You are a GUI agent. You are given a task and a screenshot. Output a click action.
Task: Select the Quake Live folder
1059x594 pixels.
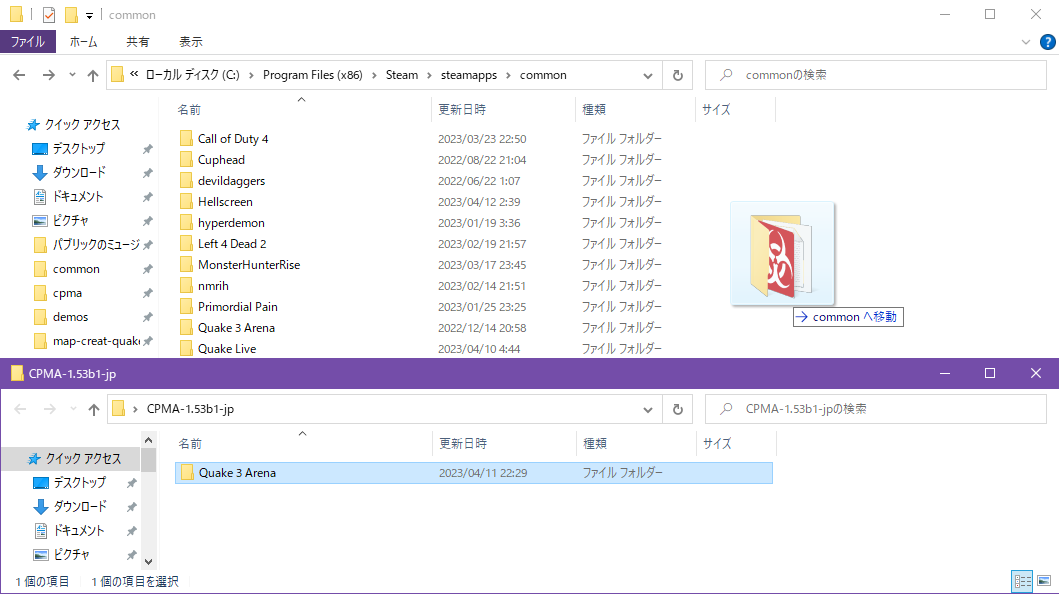[x=227, y=349]
